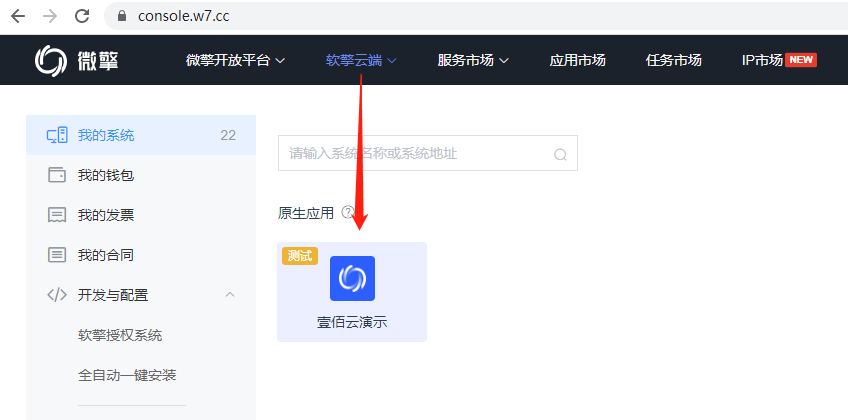Click the NEW badge next to IP市场

[800, 60]
